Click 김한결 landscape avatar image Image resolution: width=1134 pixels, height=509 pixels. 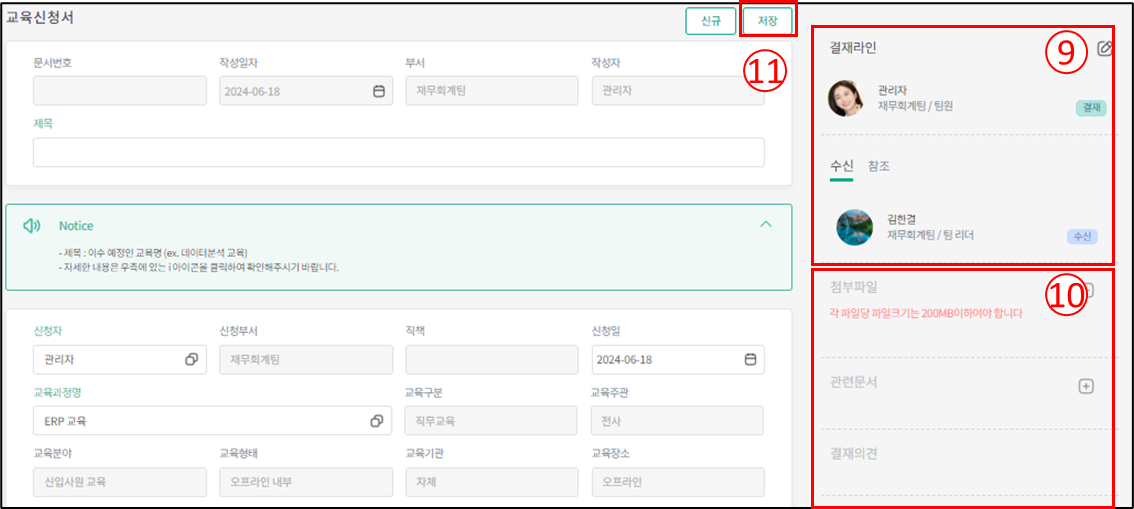(x=854, y=227)
